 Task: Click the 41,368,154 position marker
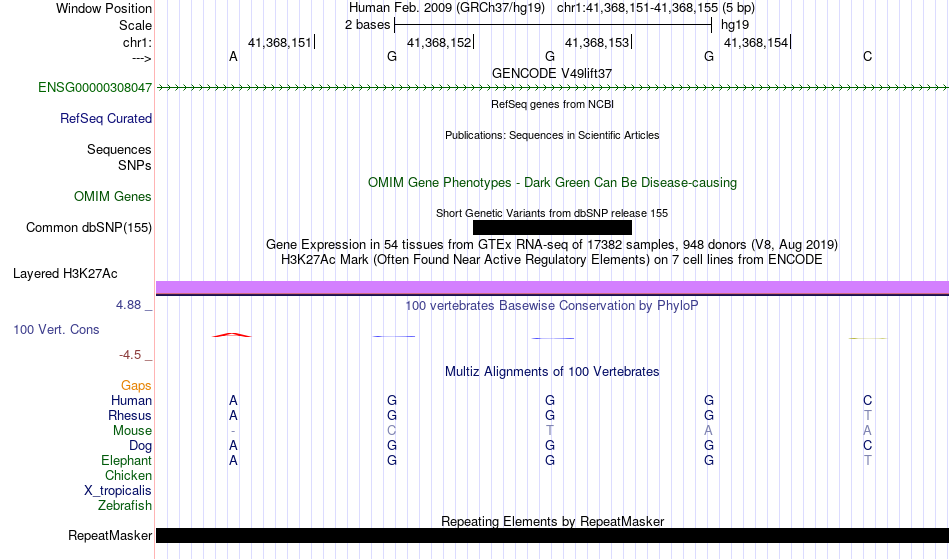point(757,42)
